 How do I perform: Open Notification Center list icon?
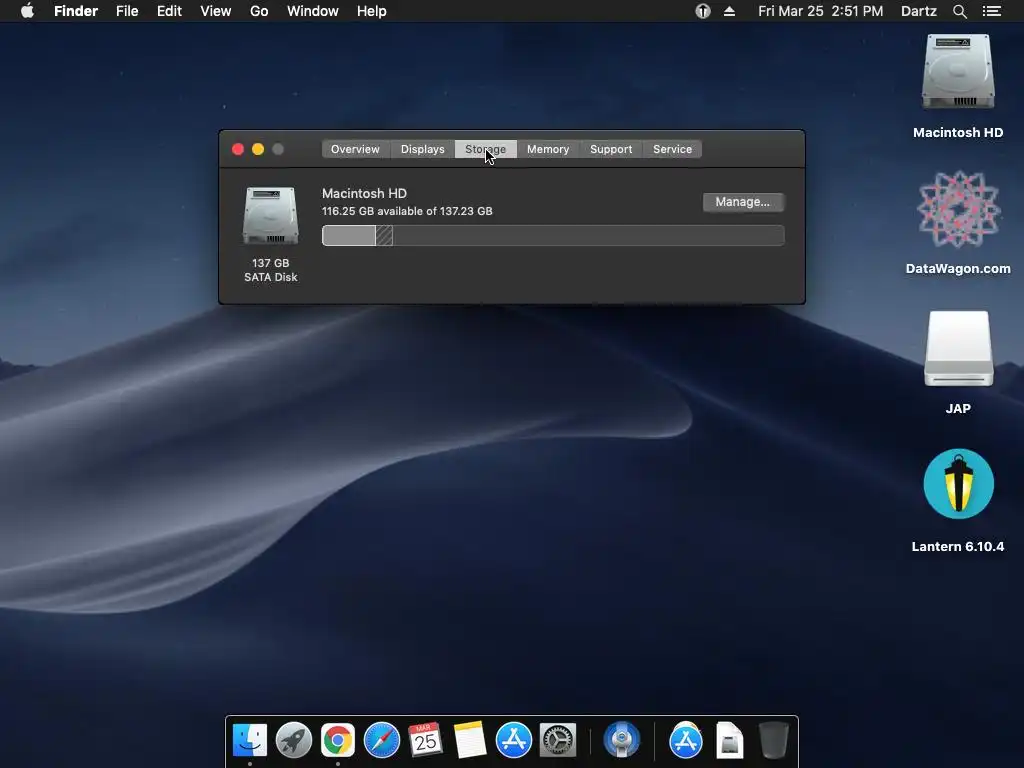click(992, 11)
